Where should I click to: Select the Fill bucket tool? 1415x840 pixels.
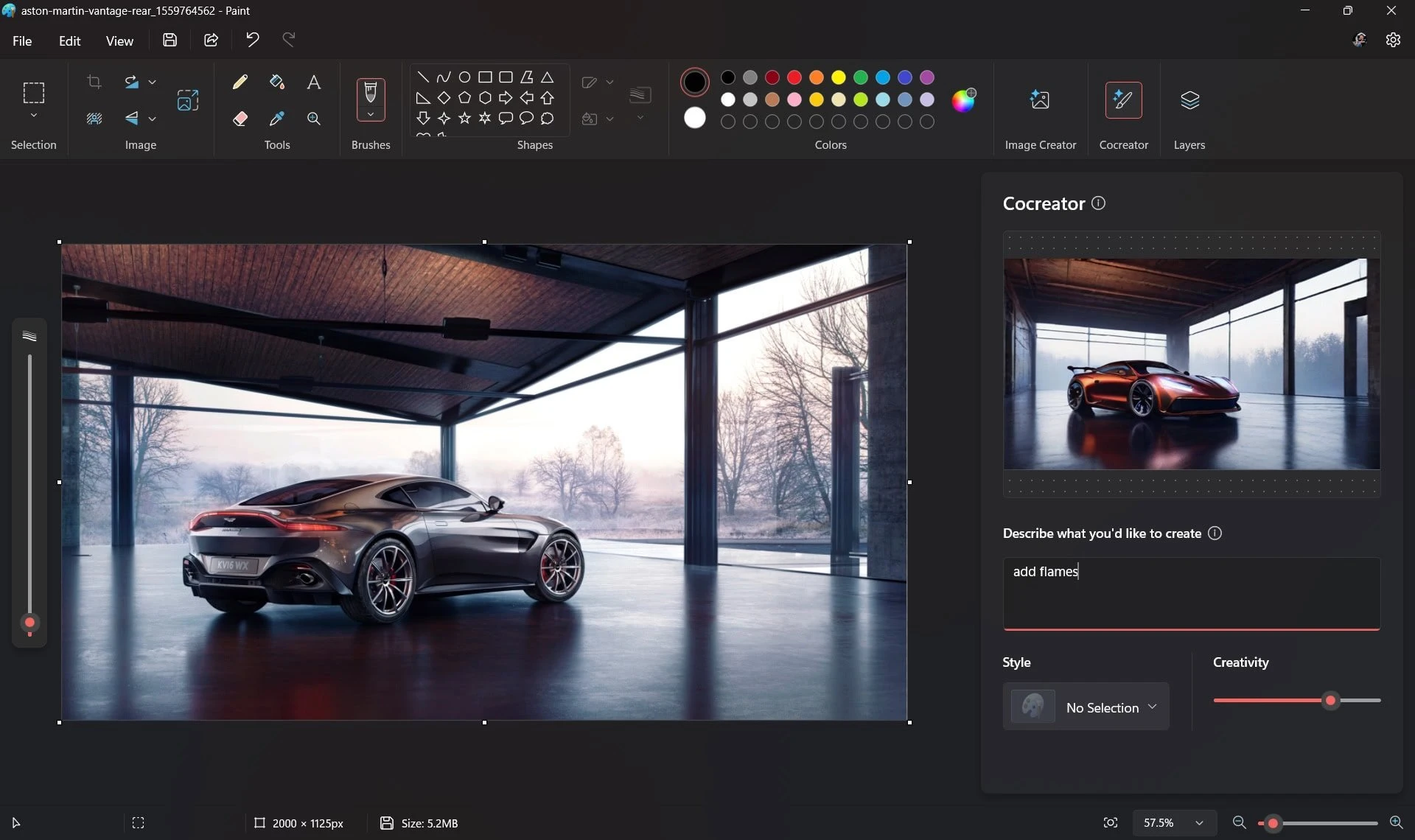277,82
